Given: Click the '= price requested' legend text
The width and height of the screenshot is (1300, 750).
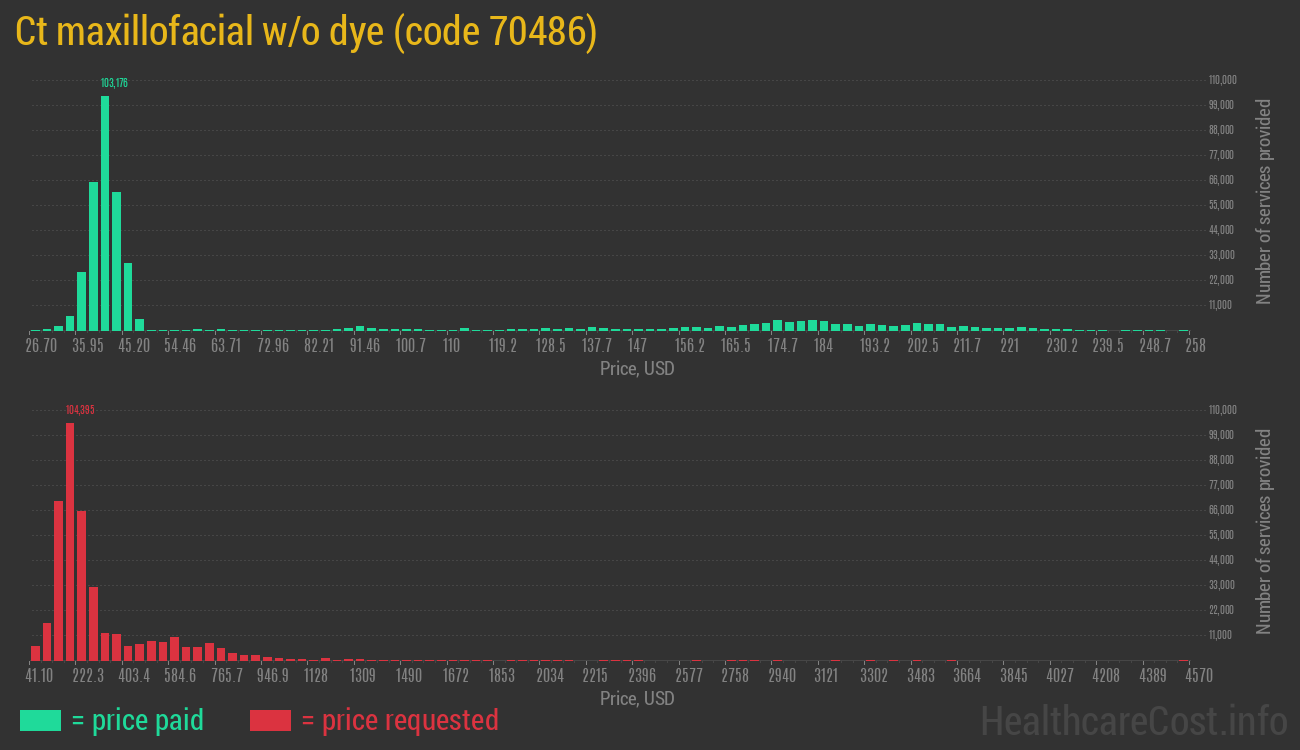Looking at the screenshot, I should (x=399, y=720).
